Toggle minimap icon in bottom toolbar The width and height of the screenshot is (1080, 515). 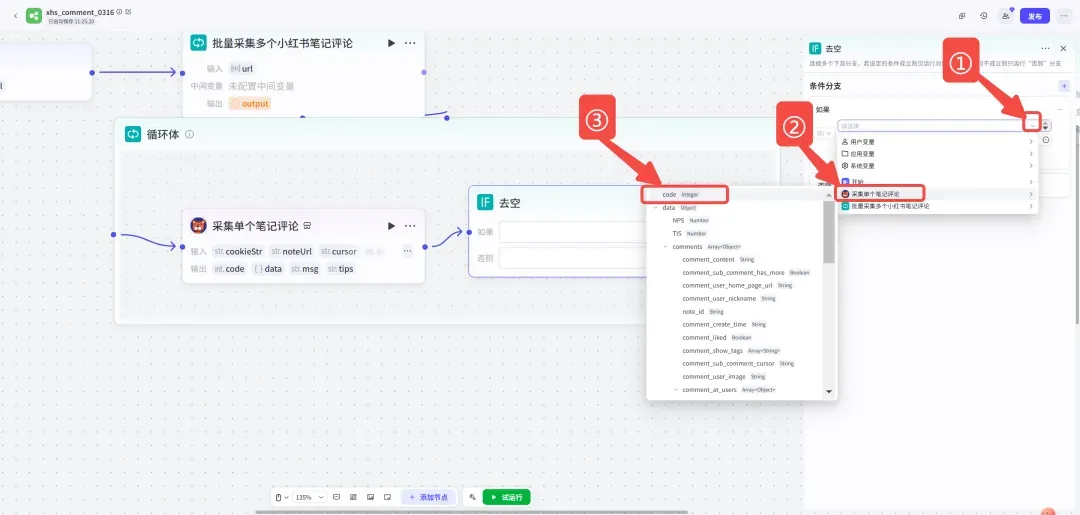387,497
